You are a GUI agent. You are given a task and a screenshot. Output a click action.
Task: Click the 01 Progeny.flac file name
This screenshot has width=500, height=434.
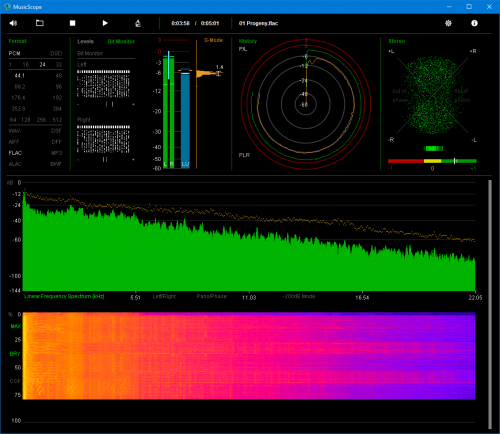(x=258, y=23)
